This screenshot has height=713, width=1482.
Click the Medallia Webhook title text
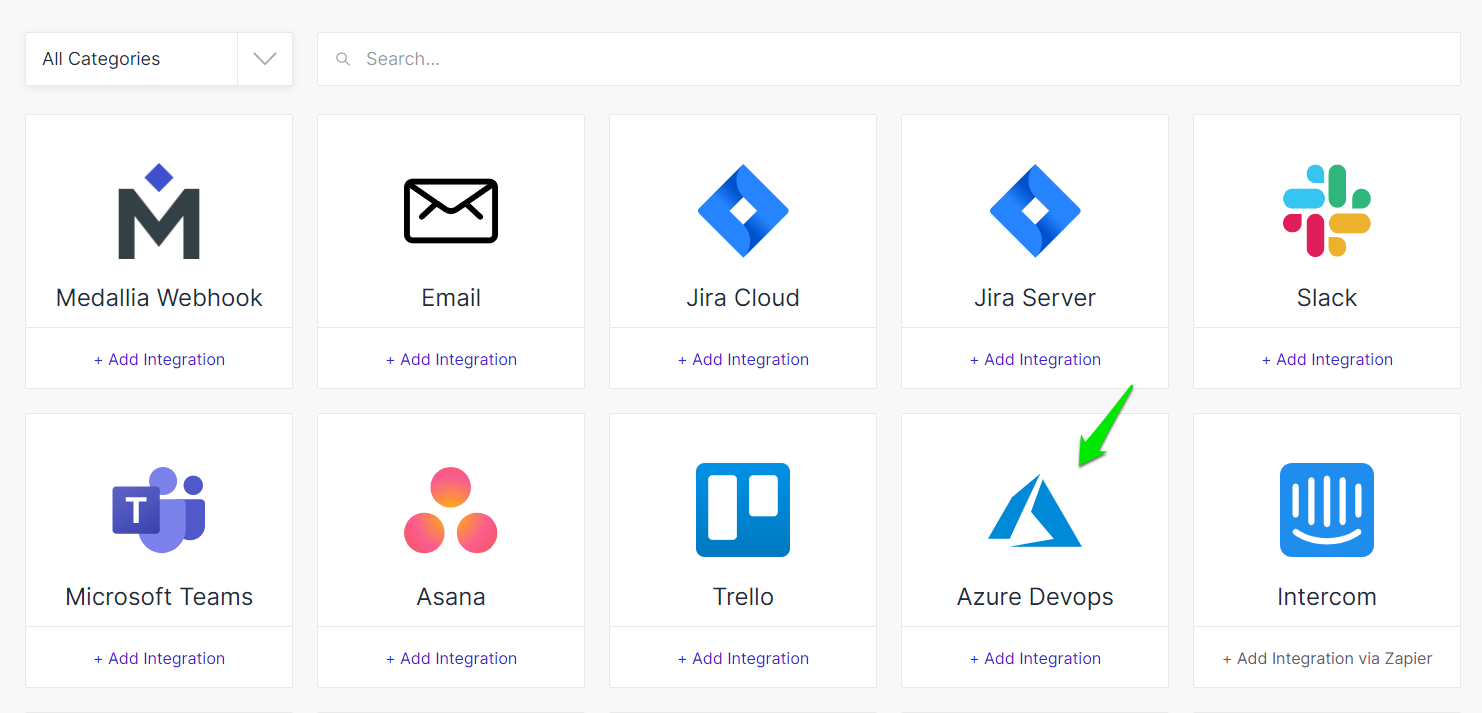(x=159, y=298)
